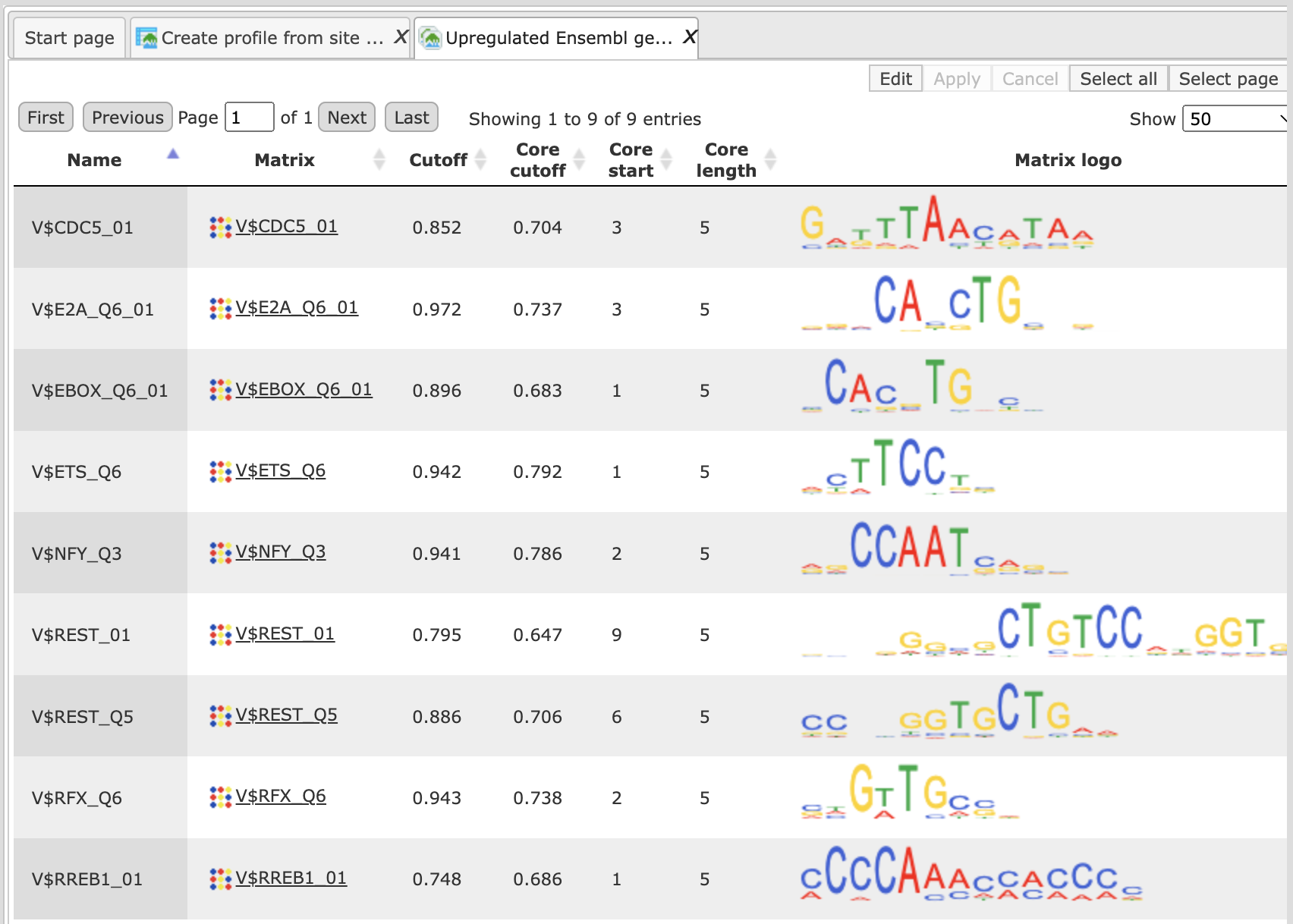Switch to the Start page tab
Screen dimensions: 1293x924
[69, 38]
